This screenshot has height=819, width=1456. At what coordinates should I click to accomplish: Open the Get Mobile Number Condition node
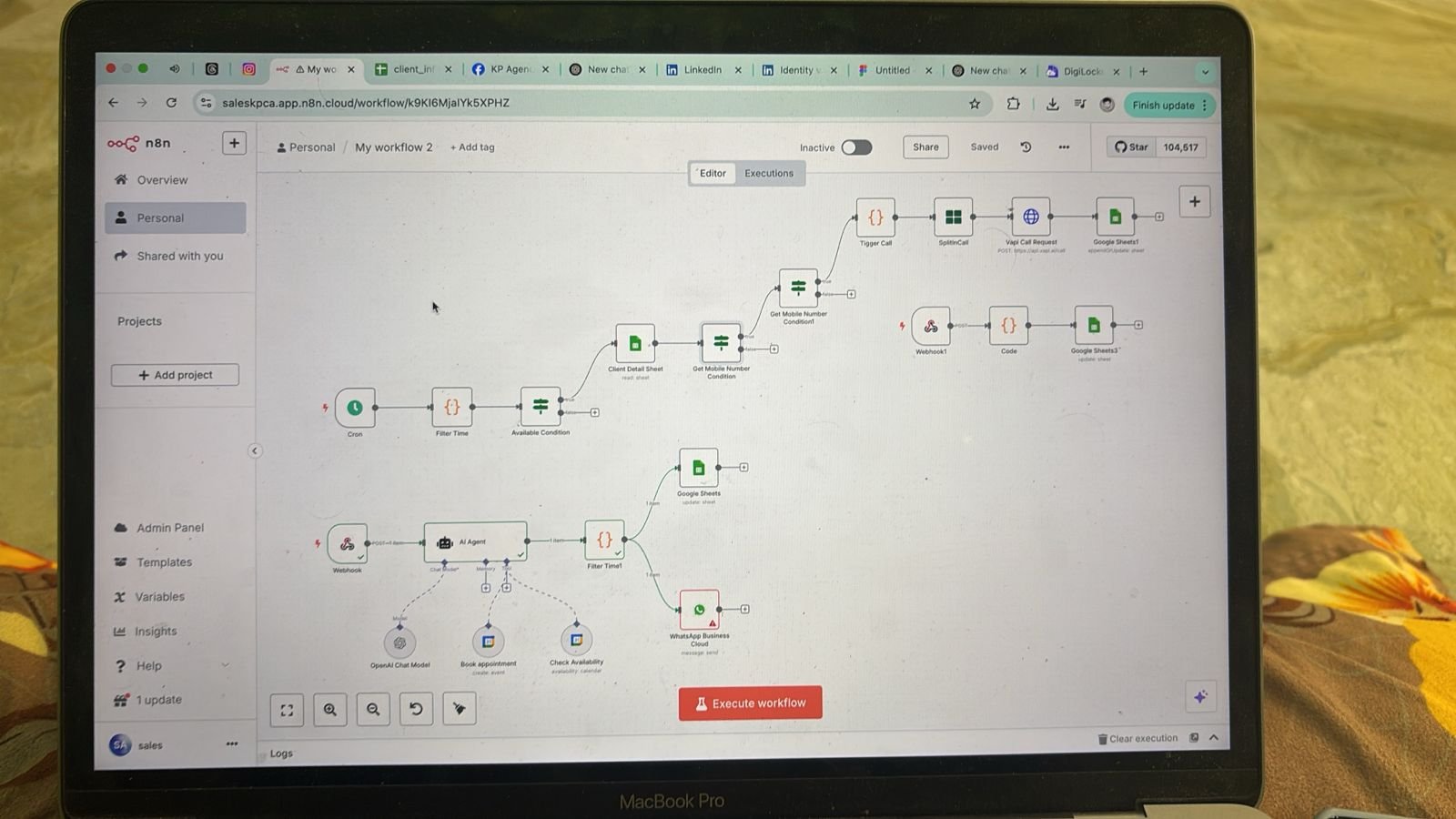[721, 343]
